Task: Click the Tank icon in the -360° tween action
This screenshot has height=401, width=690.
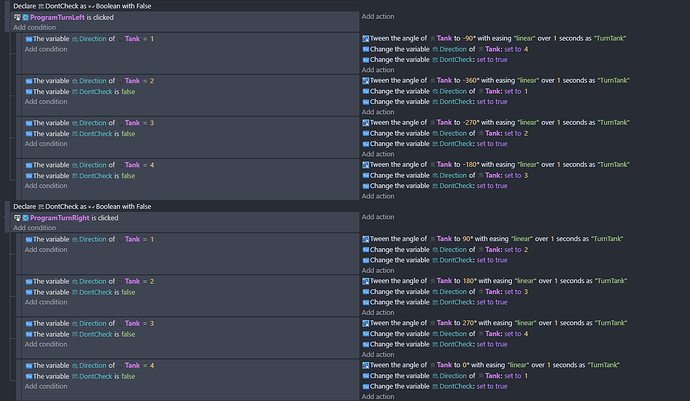Action: tap(431, 80)
